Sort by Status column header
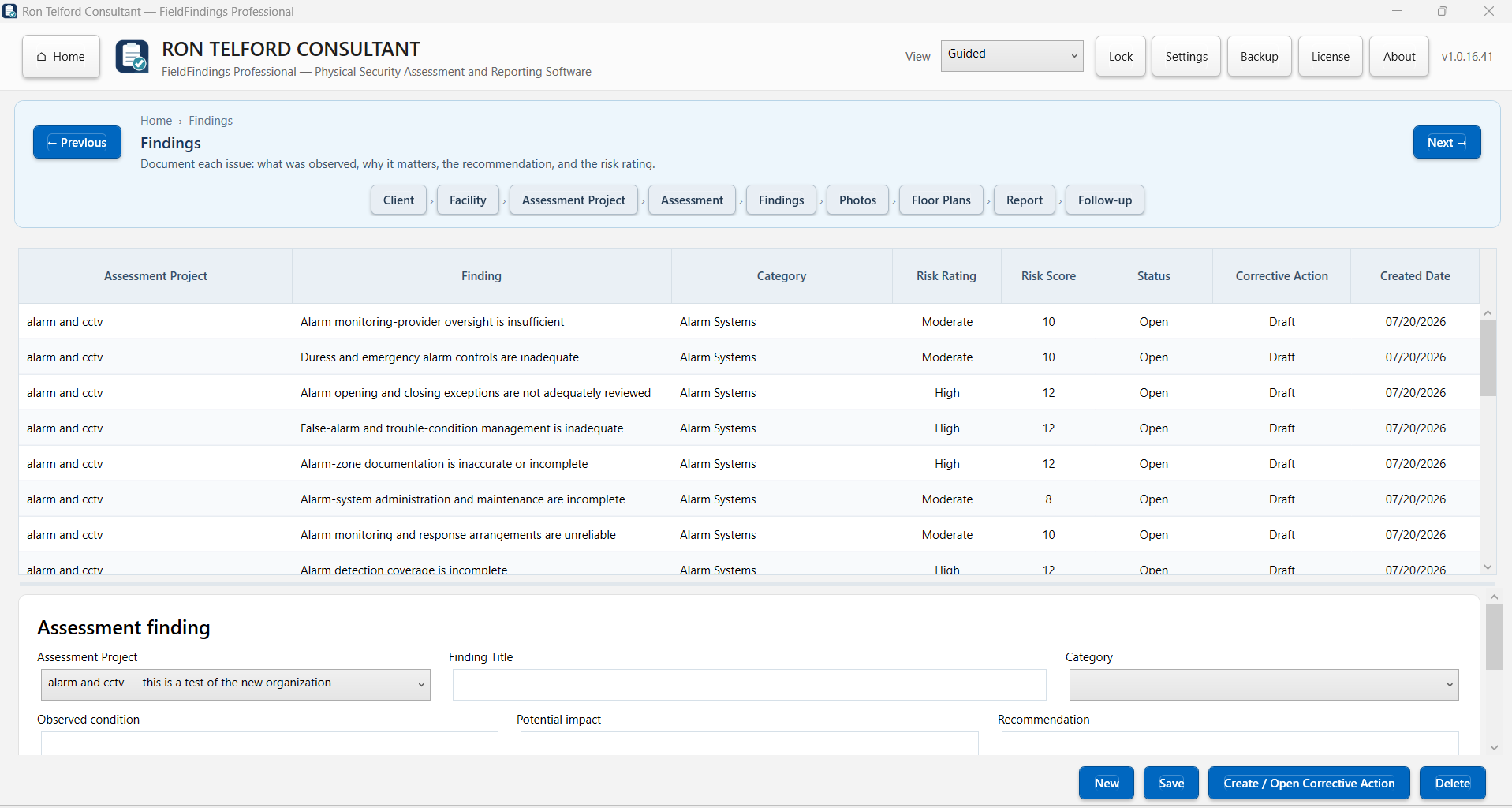The width and height of the screenshot is (1512, 808). 1154,276
